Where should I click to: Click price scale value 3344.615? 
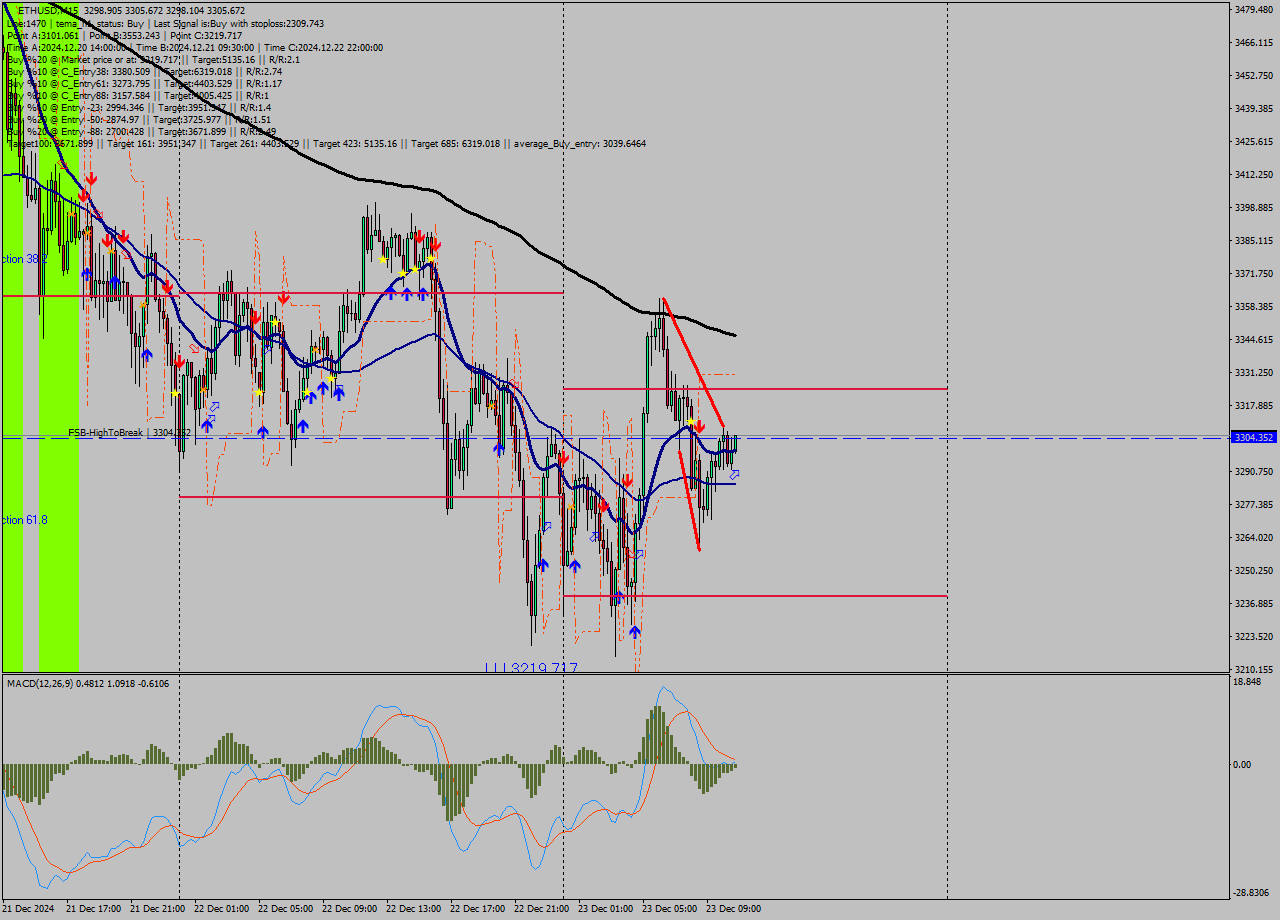coord(1253,339)
